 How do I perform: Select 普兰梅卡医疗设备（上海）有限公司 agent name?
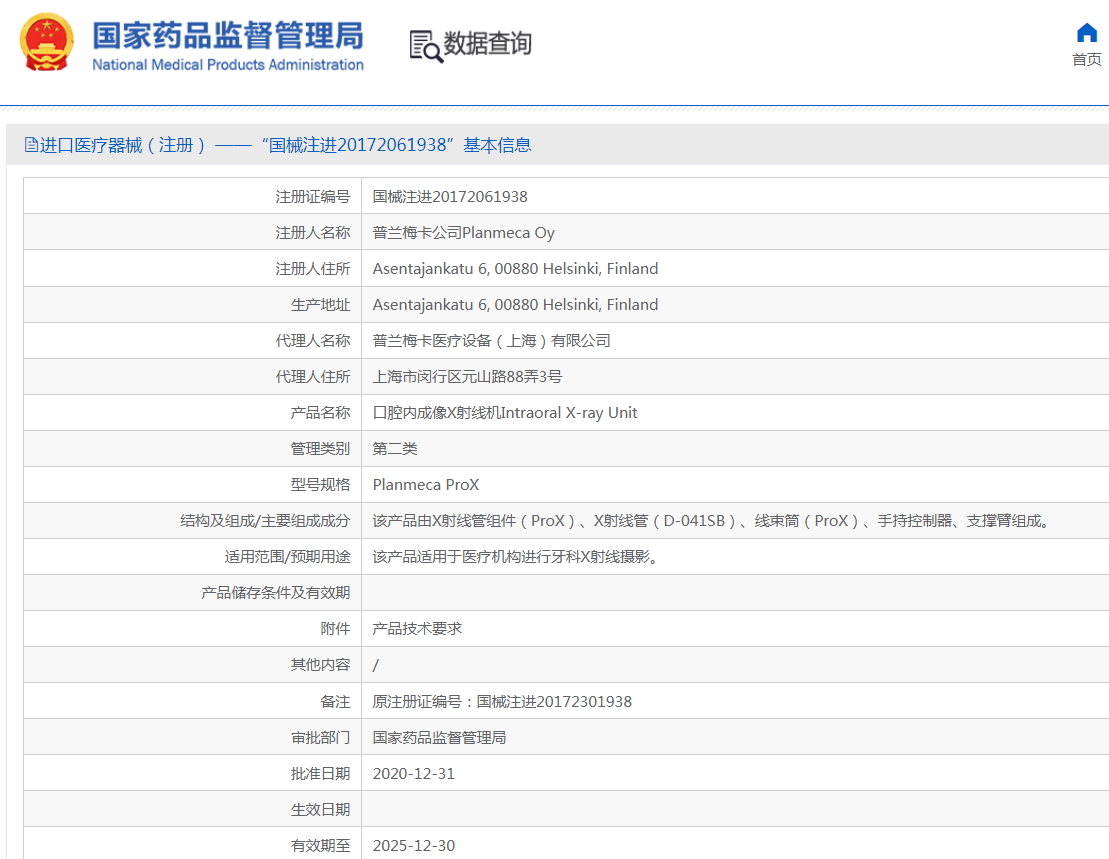[492, 341]
